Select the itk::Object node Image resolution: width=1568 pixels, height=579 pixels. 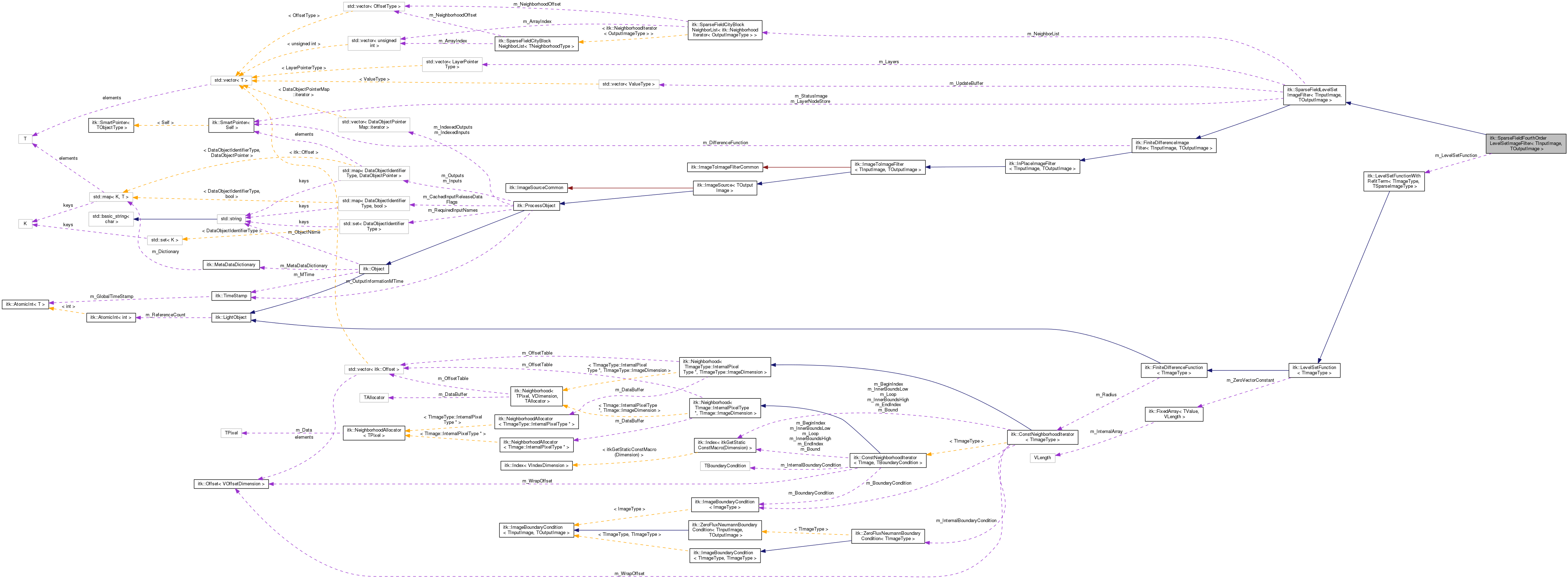(x=373, y=269)
